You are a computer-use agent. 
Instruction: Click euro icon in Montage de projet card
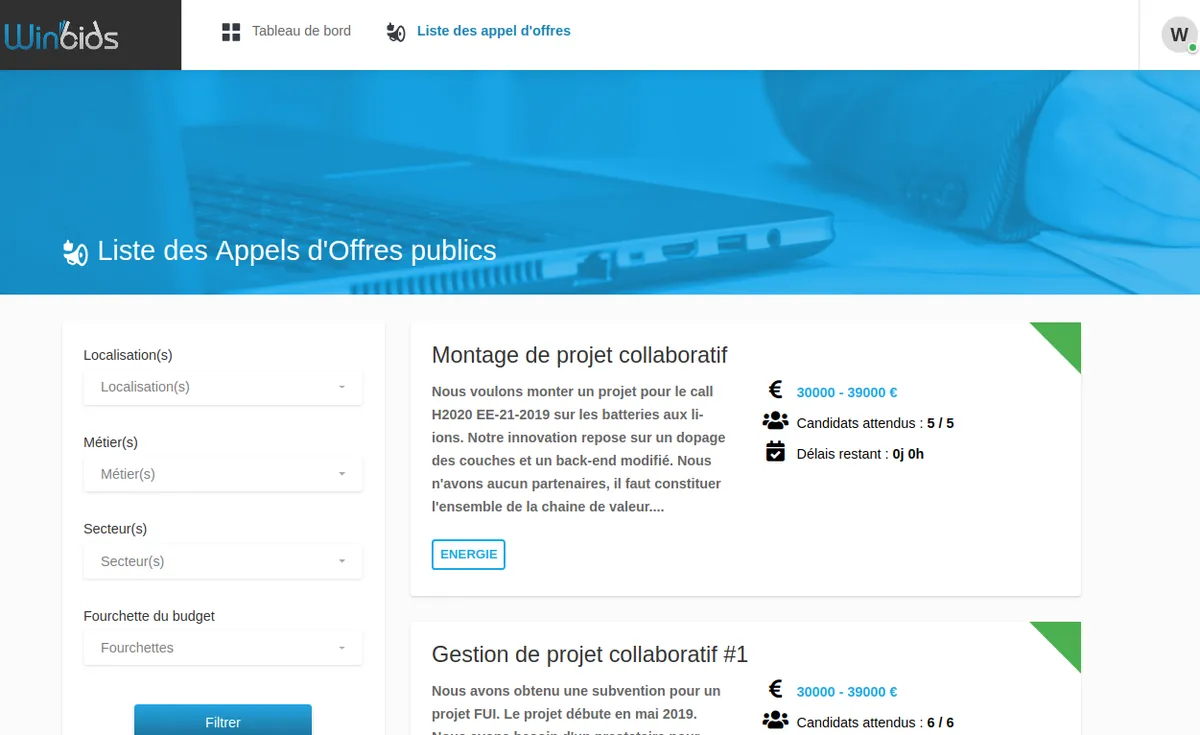coord(775,390)
